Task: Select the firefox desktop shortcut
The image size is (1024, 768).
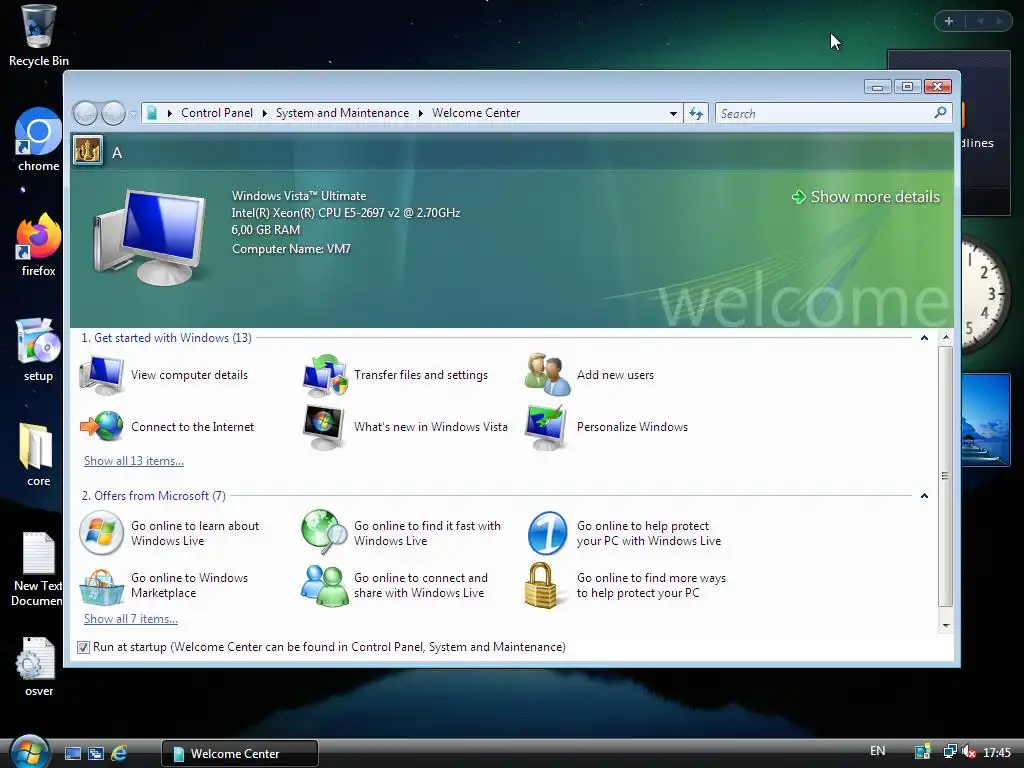Action: [39, 245]
